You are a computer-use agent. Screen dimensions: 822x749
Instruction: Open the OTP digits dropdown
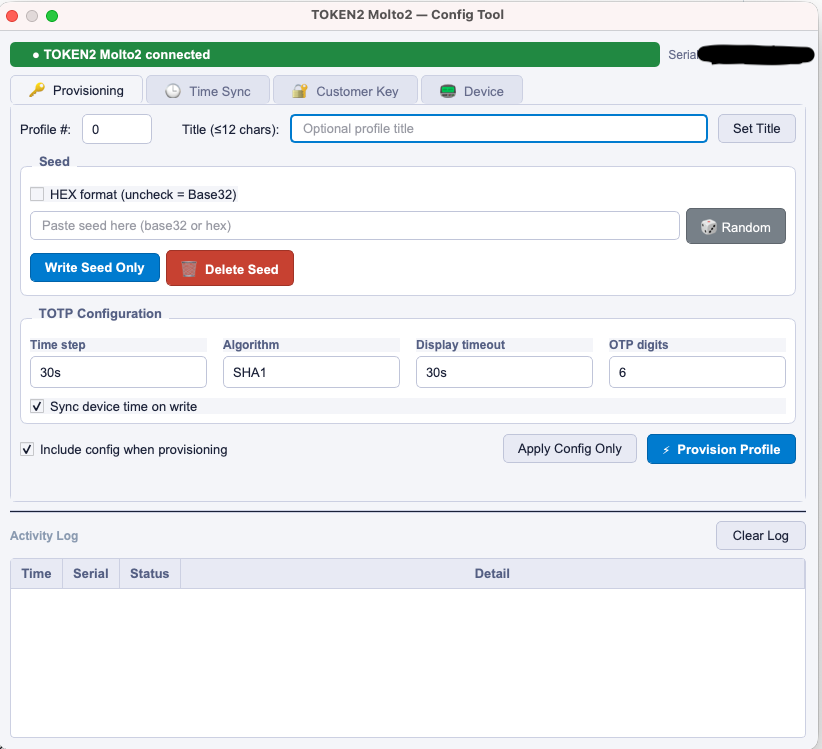697,372
